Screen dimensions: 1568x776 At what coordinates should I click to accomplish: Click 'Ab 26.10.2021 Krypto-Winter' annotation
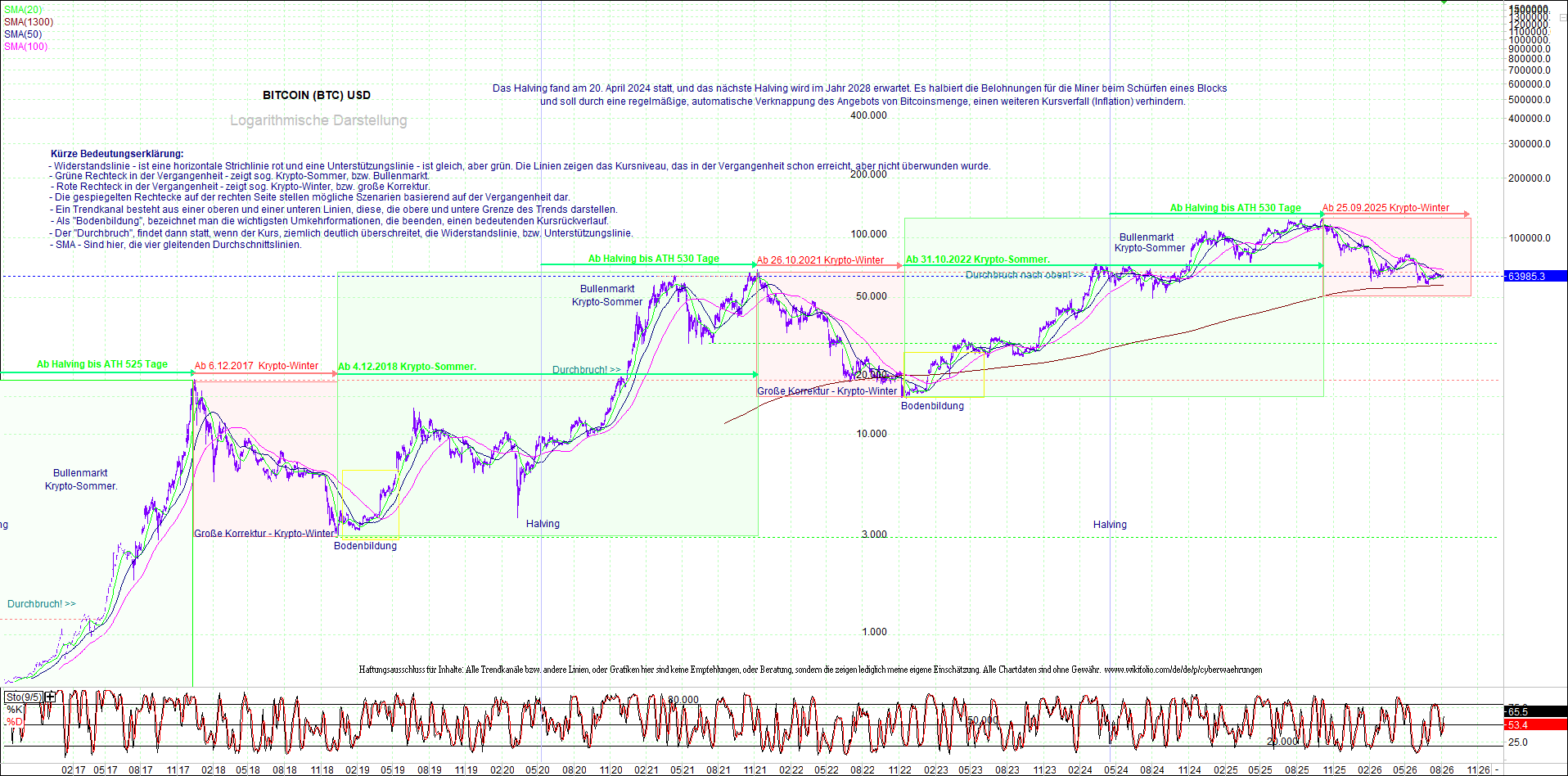820,260
